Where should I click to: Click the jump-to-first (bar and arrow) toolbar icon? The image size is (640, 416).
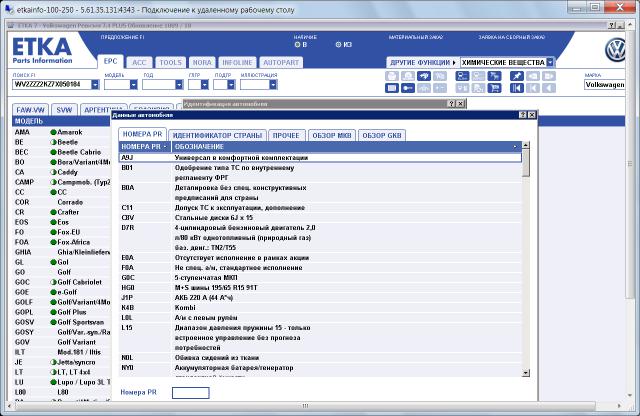[x=516, y=88]
